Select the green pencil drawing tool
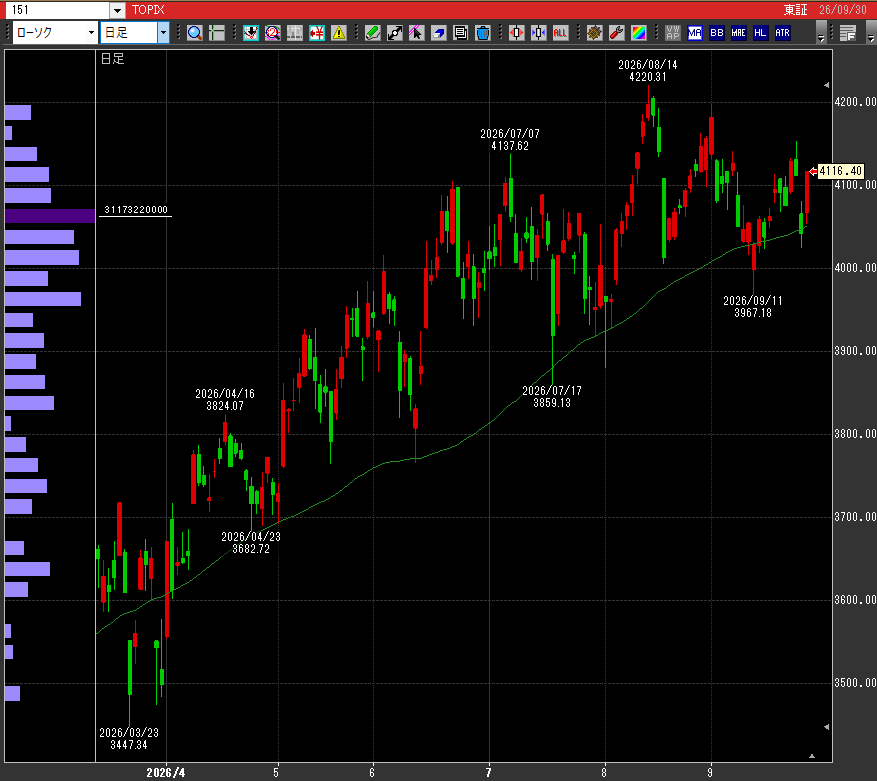877x781 pixels. [373, 33]
